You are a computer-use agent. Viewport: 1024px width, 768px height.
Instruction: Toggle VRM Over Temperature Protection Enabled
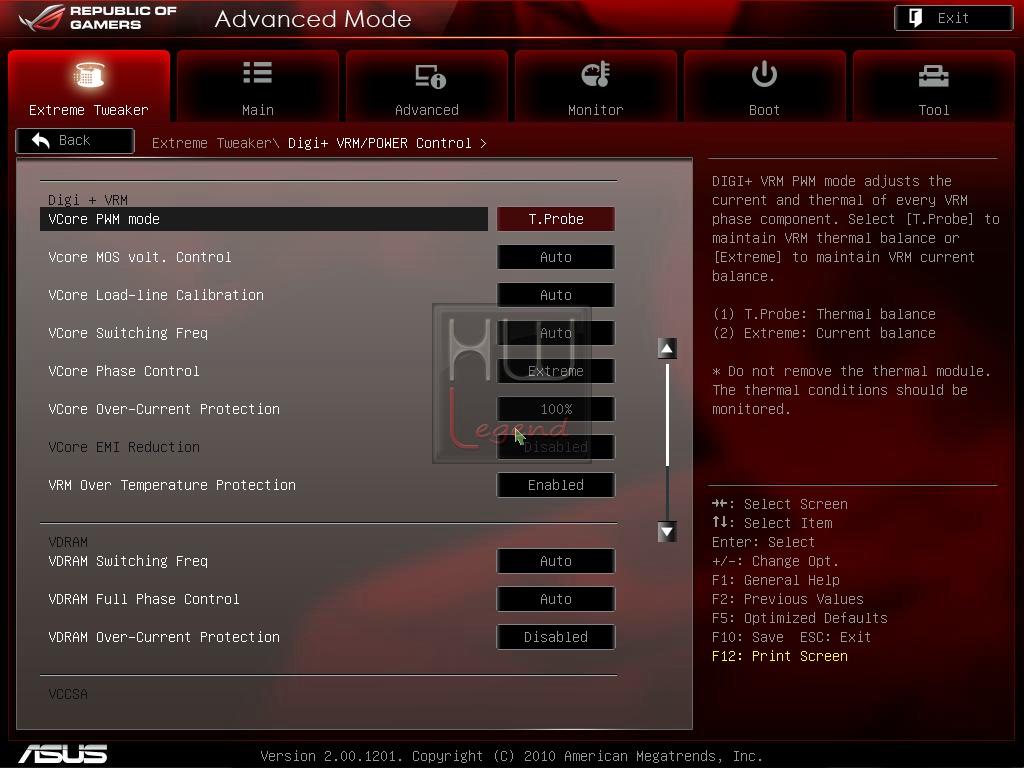556,485
